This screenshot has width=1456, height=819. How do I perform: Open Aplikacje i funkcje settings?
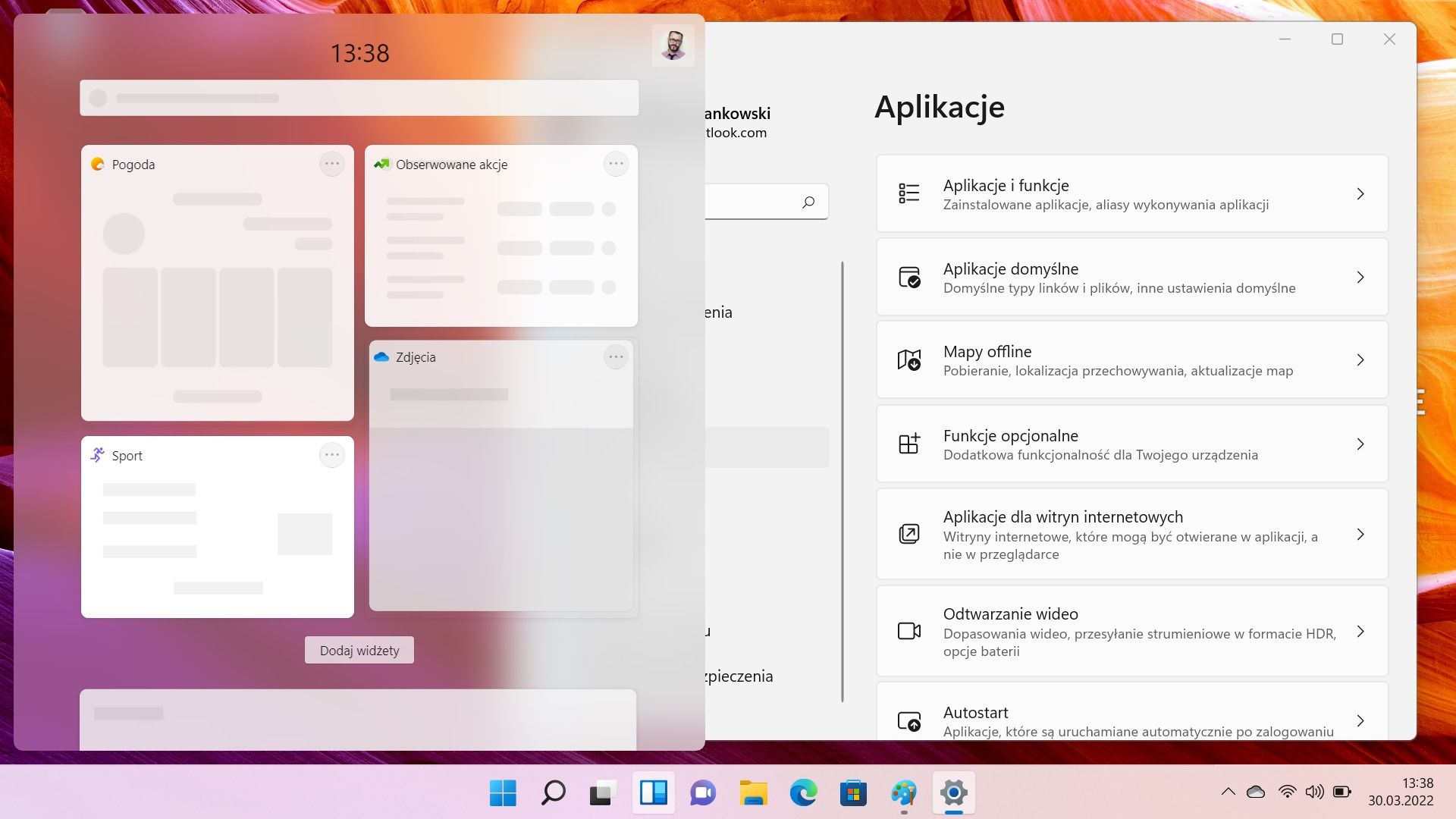coord(1132,193)
